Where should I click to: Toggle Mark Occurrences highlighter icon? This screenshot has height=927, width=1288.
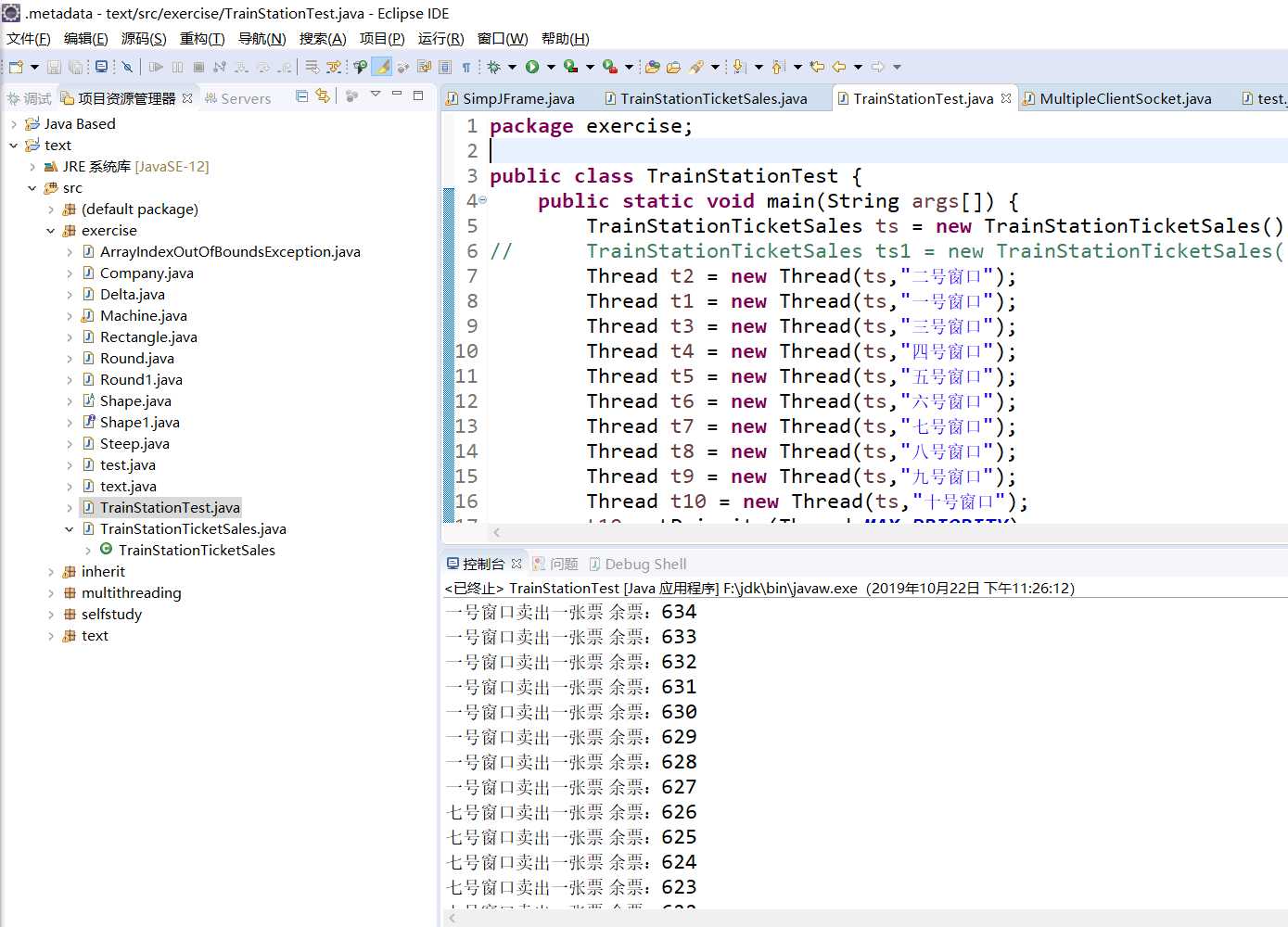click(381, 67)
